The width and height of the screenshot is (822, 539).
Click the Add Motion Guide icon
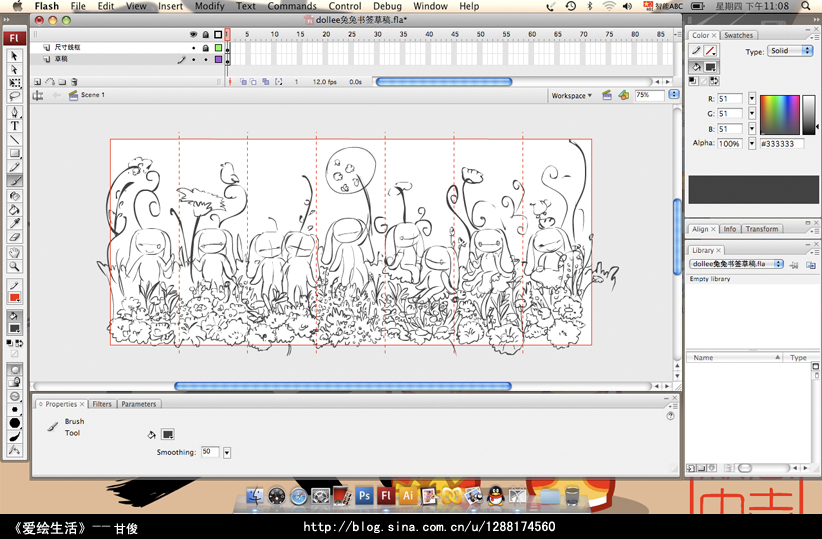(x=50, y=82)
